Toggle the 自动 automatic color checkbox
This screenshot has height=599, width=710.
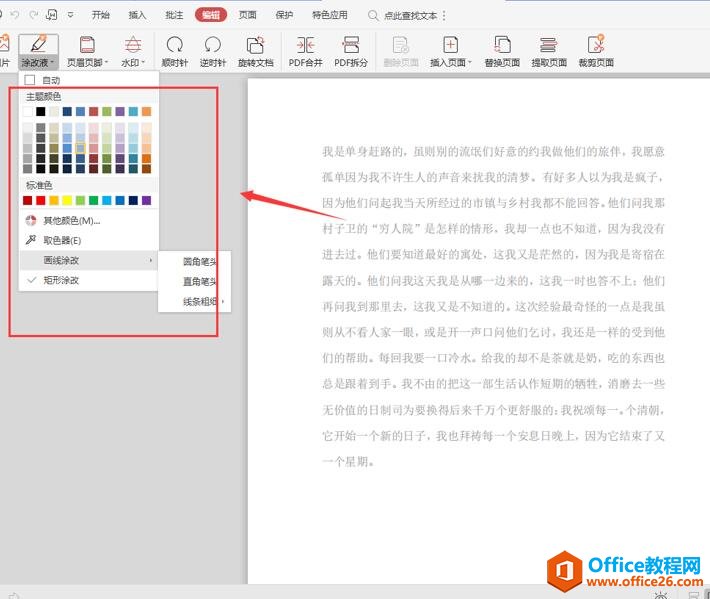click(30, 80)
